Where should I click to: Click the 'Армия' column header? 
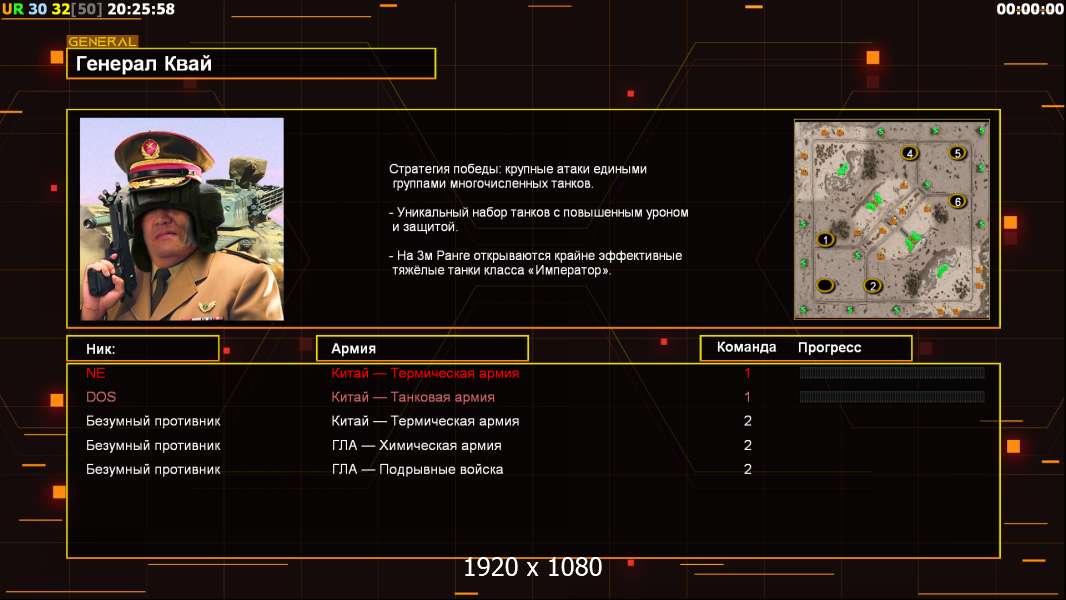pos(422,349)
